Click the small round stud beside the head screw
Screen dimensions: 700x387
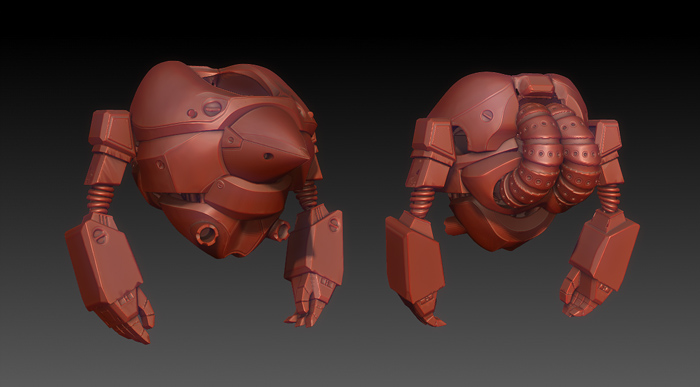click(x=192, y=113)
